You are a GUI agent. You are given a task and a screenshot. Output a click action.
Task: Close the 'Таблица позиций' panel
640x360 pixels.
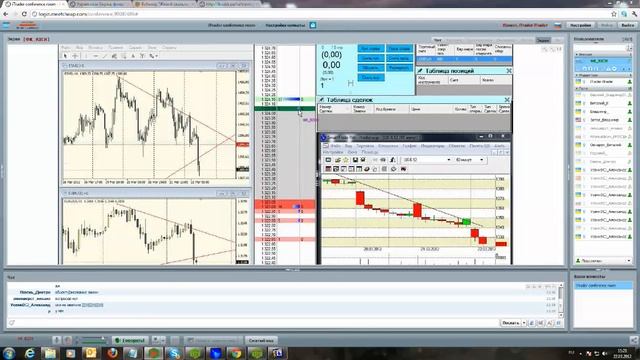(509, 71)
